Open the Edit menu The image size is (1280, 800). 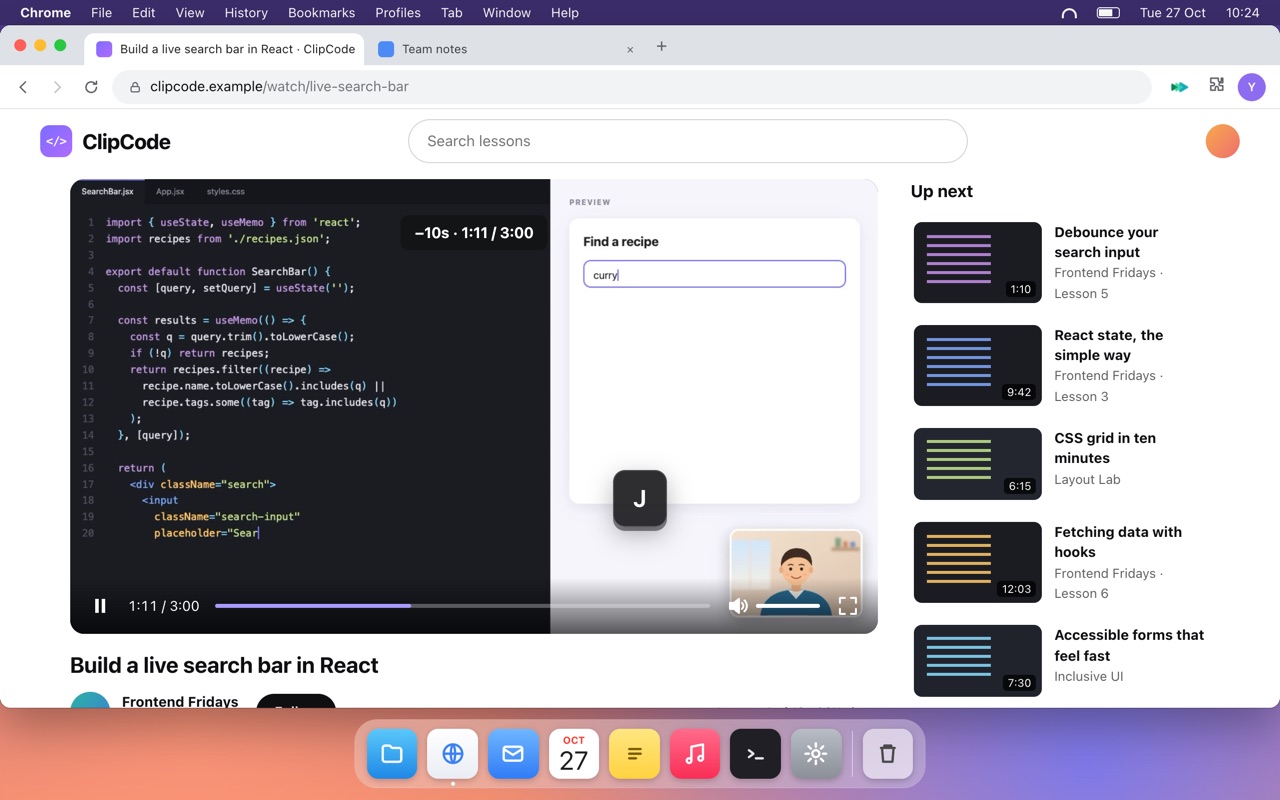(143, 13)
